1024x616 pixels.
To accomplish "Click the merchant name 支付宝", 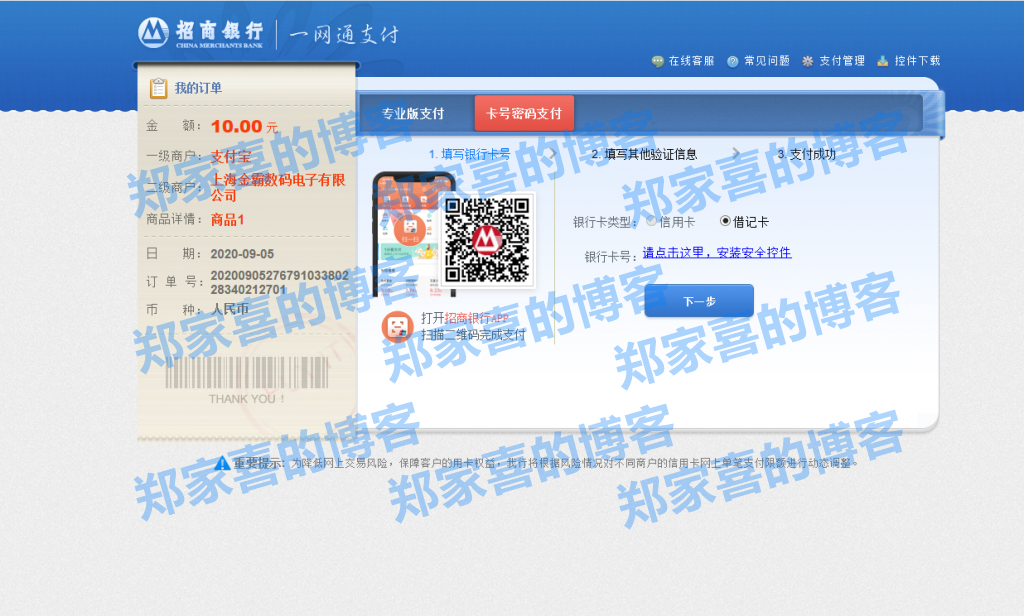I will [x=231, y=157].
